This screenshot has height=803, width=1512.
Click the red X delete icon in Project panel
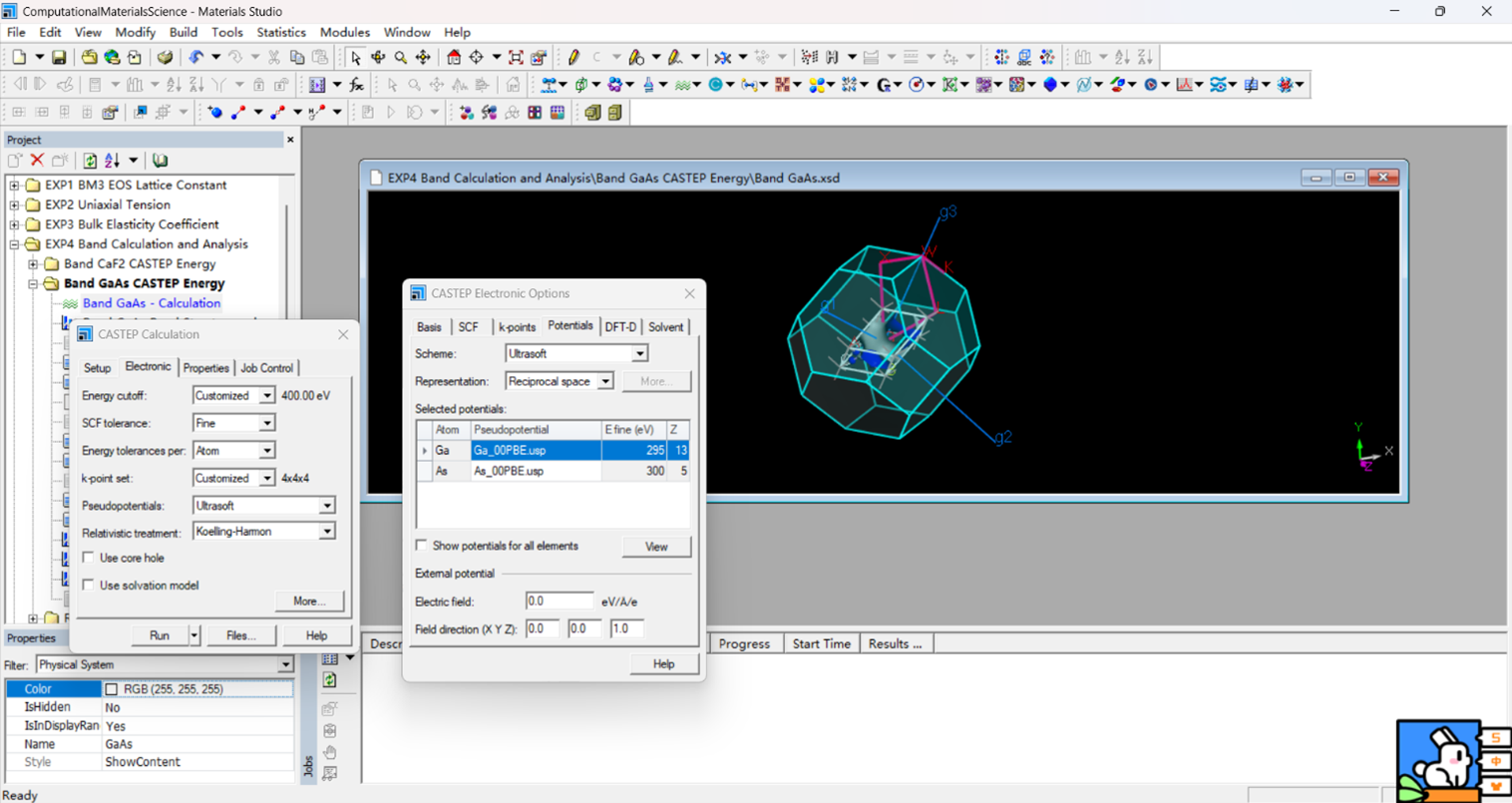(x=37, y=161)
